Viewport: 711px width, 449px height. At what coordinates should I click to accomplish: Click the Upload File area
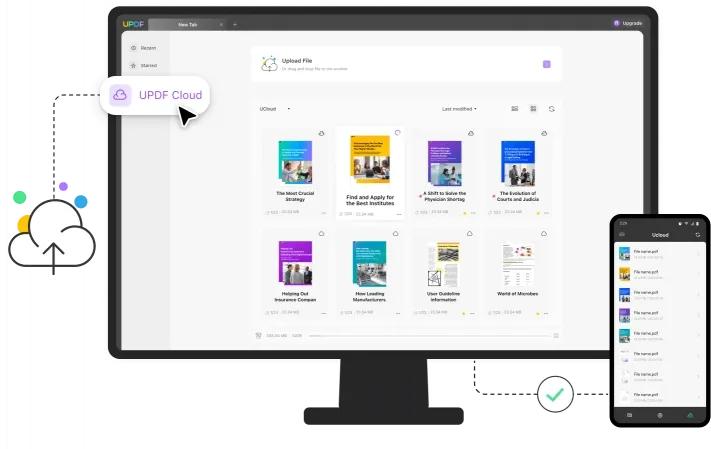click(x=406, y=64)
